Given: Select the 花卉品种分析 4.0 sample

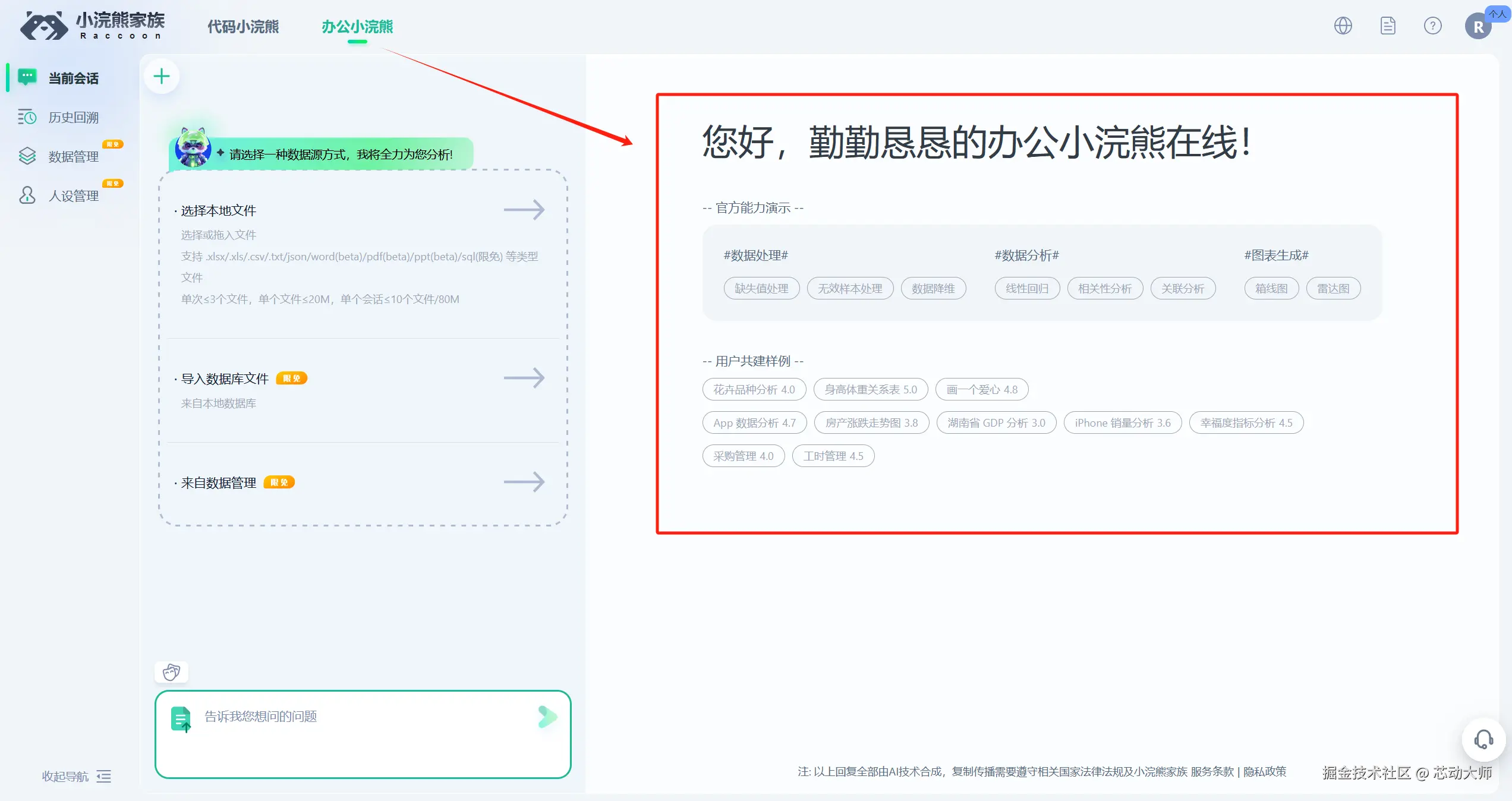Looking at the screenshot, I should (x=754, y=390).
